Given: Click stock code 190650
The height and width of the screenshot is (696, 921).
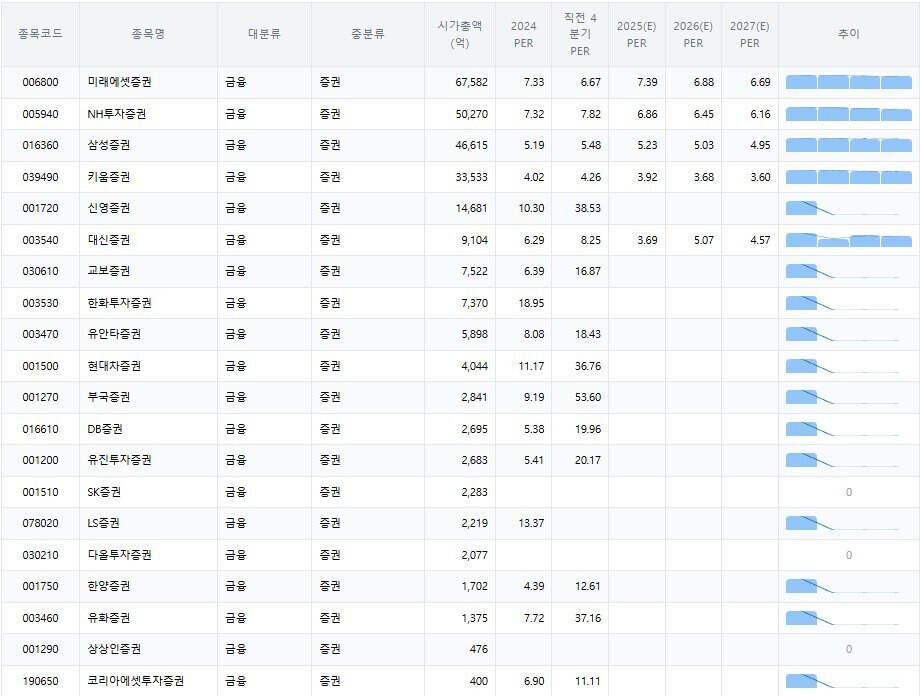Looking at the screenshot, I should [x=41, y=681].
